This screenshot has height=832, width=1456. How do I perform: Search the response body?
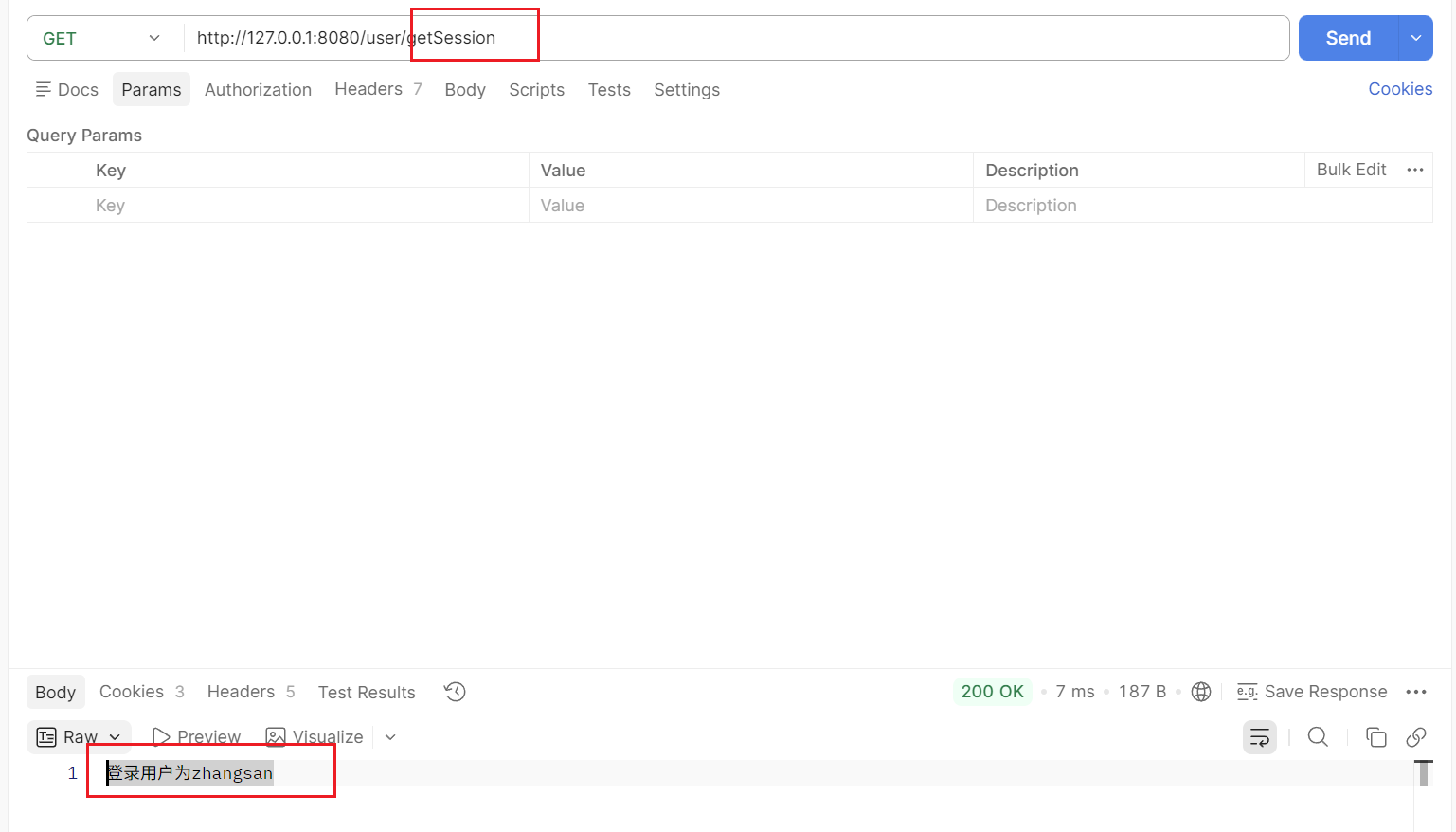click(1318, 737)
